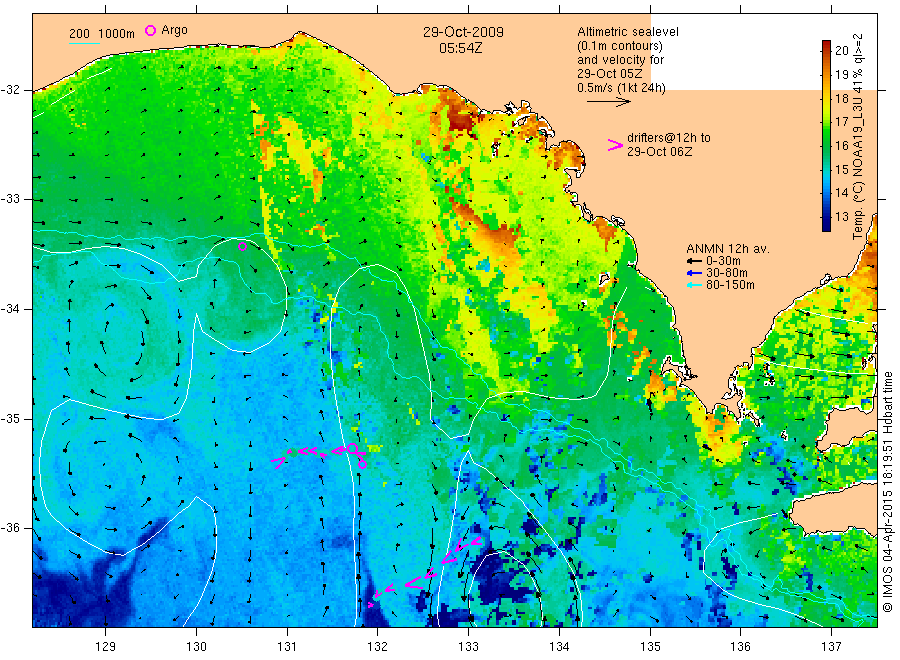
Task: Click the 'Argo' legend label
Action: 174,30
